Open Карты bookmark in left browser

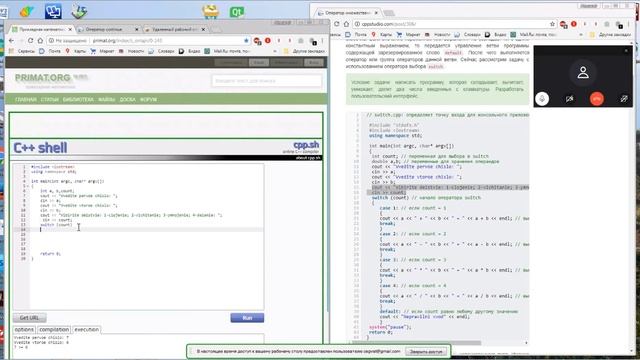coord(76,51)
